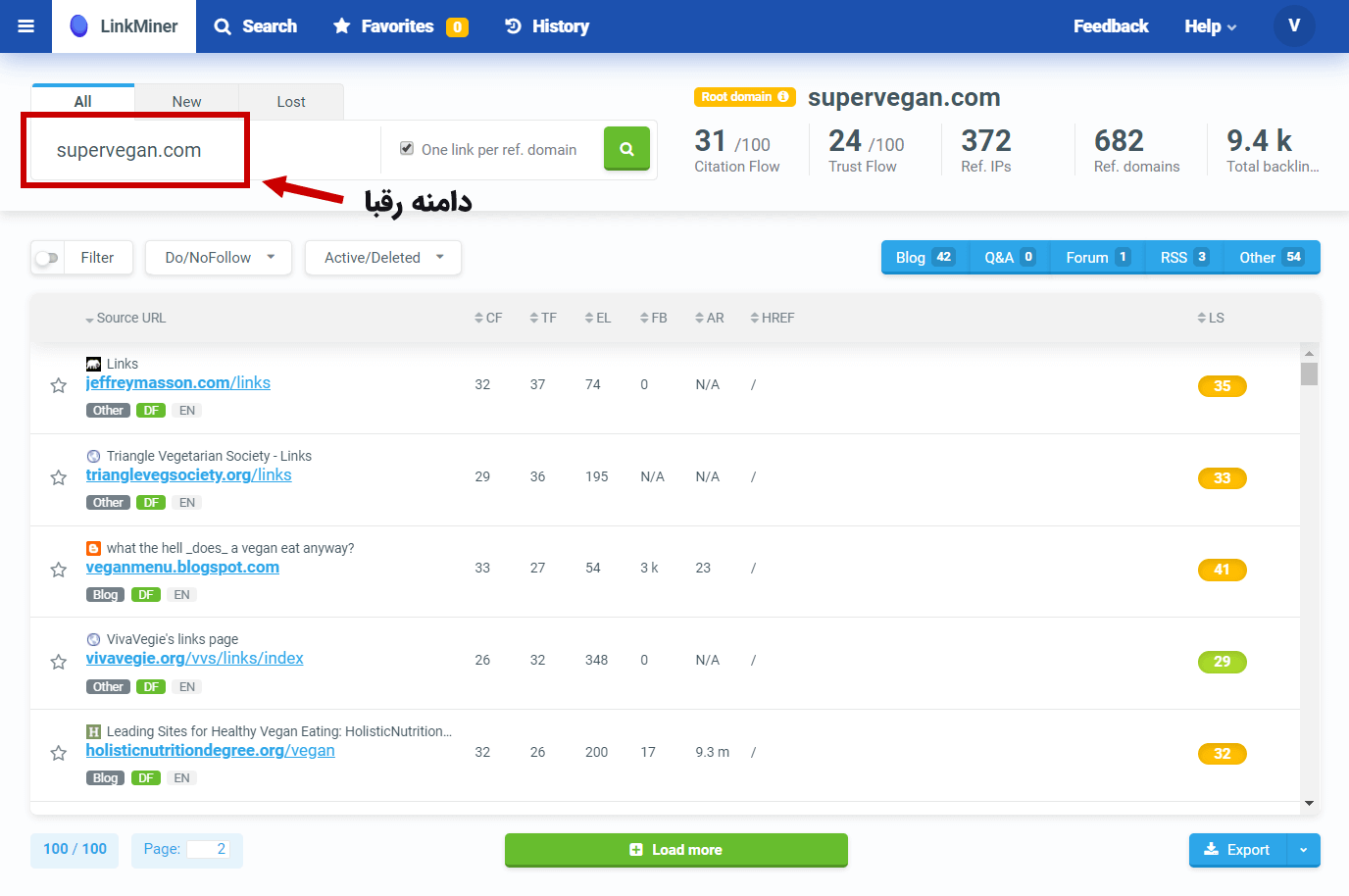Toggle the Filter switch
The height and width of the screenshot is (896, 1349).
click(x=46, y=258)
